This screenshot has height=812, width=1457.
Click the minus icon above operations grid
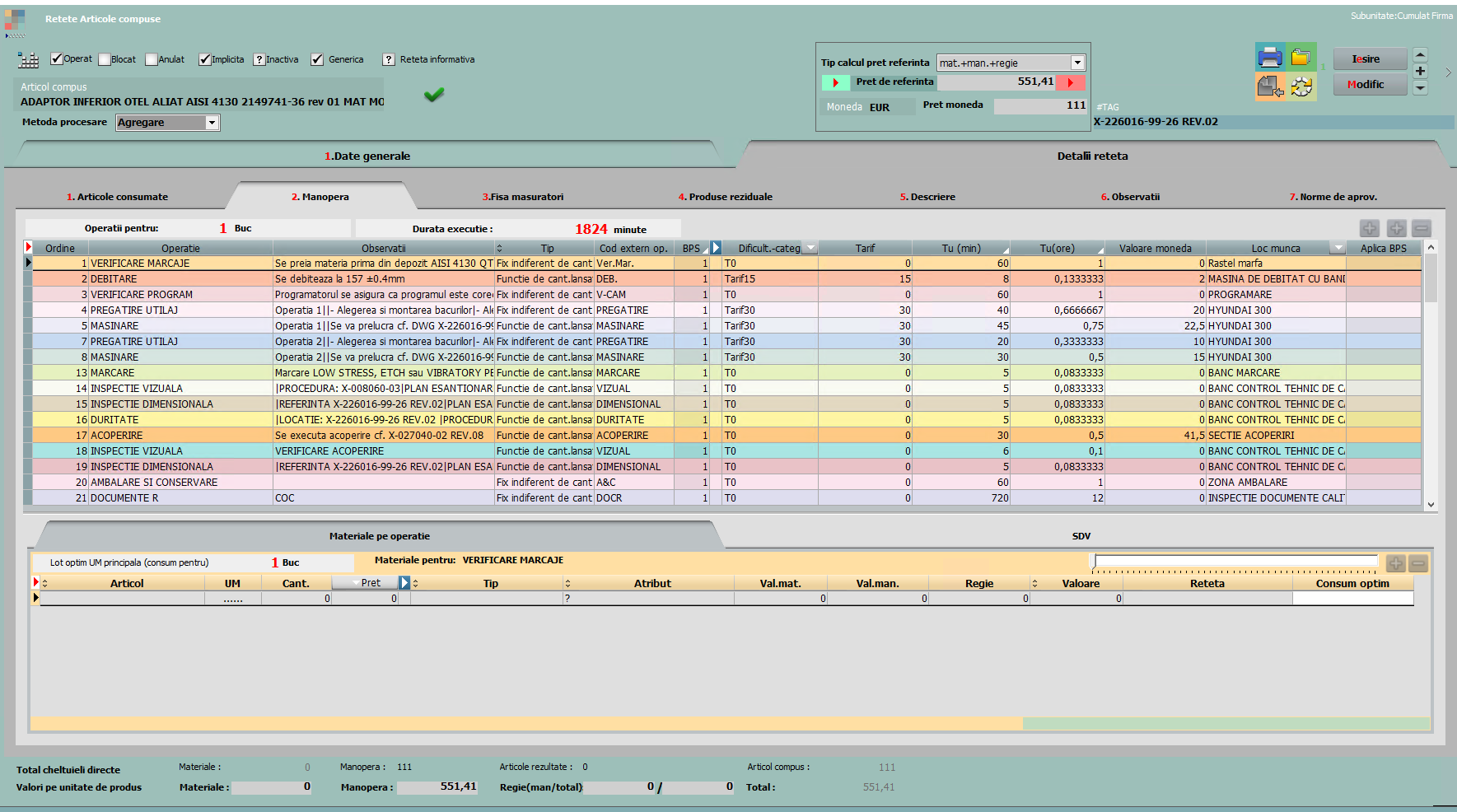[1421, 229]
